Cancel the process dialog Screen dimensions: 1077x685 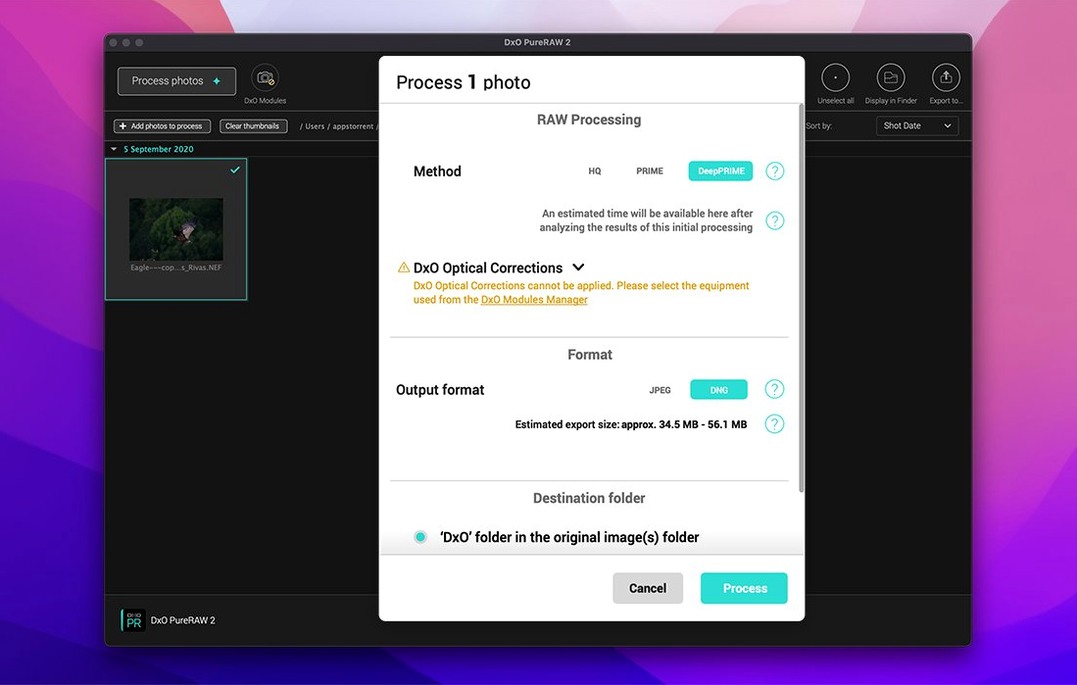pyautogui.click(x=648, y=588)
